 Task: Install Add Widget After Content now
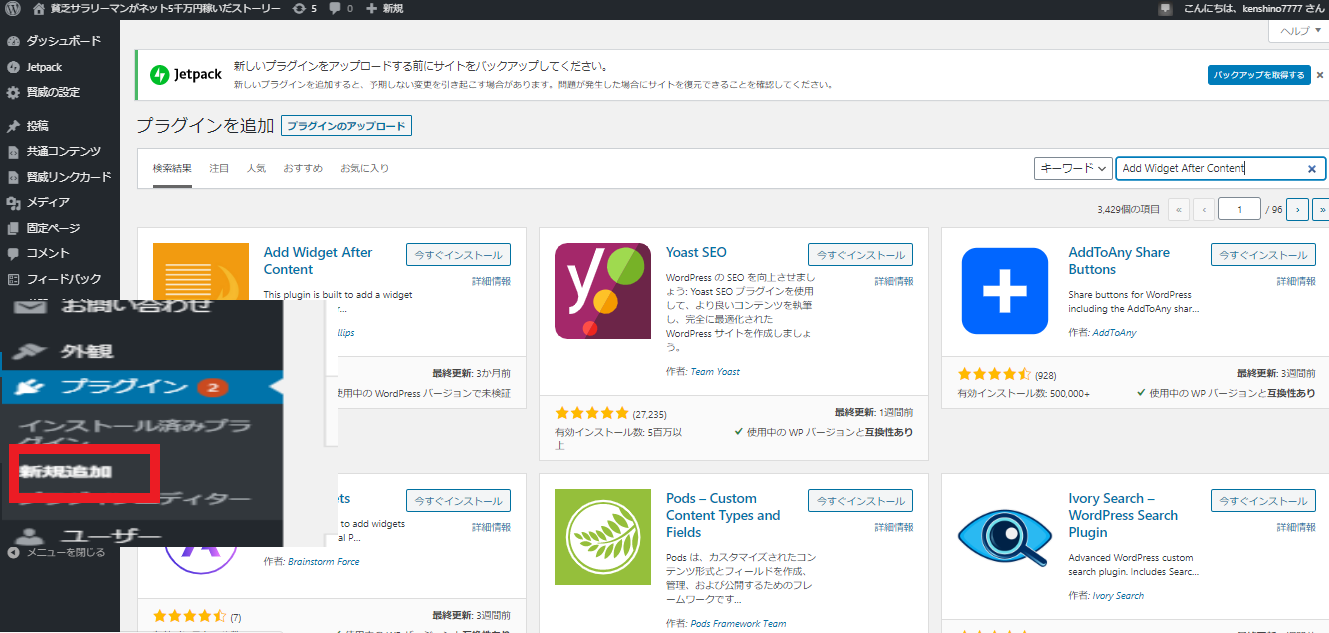pos(459,255)
